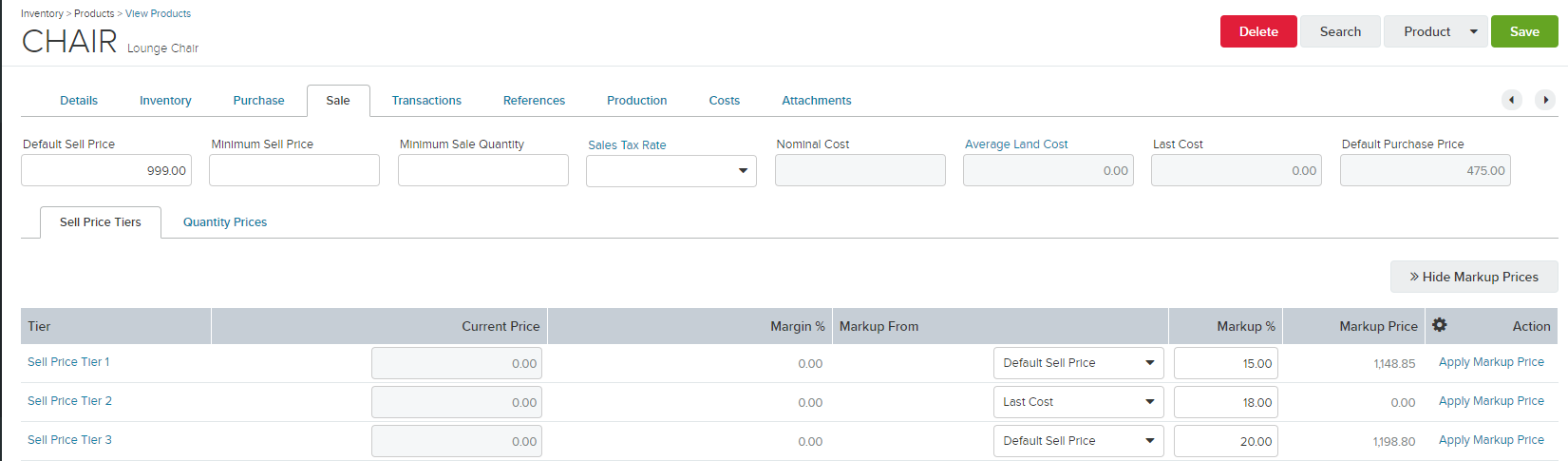Screen dimensions: 1568x461
Task: Click Hide Markup Prices button
Action: coord(1474,277)
